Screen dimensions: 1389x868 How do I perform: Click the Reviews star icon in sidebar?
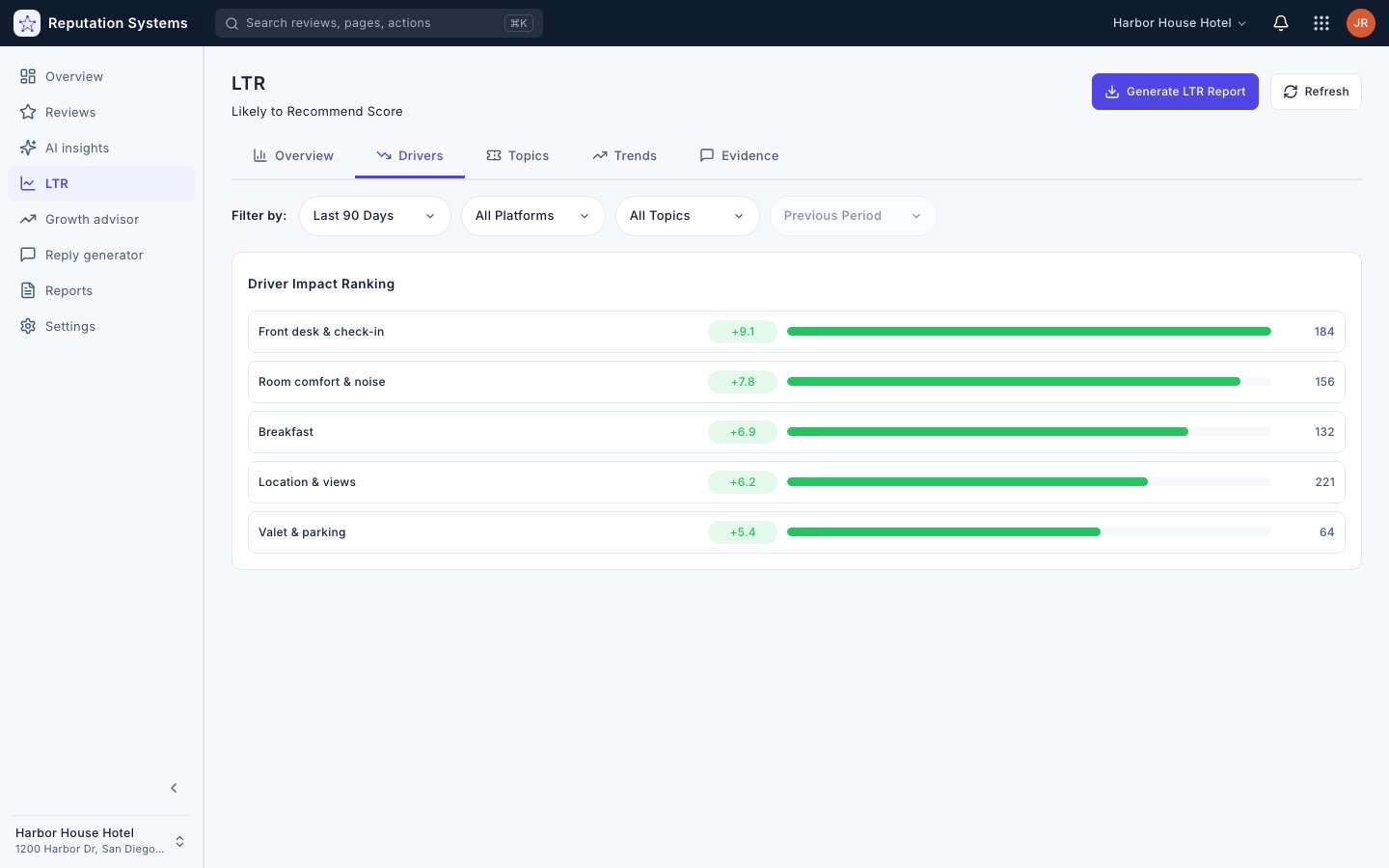[28, 112]
